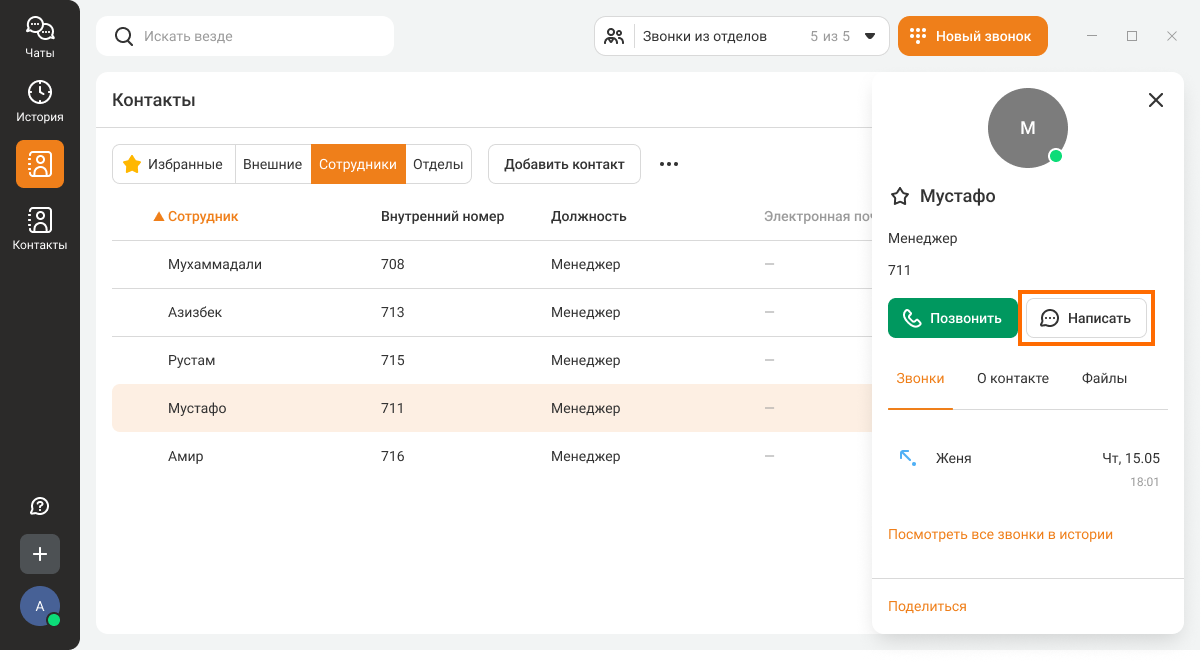
Task: Open История clock icon
Action: [x=40, y=101]
